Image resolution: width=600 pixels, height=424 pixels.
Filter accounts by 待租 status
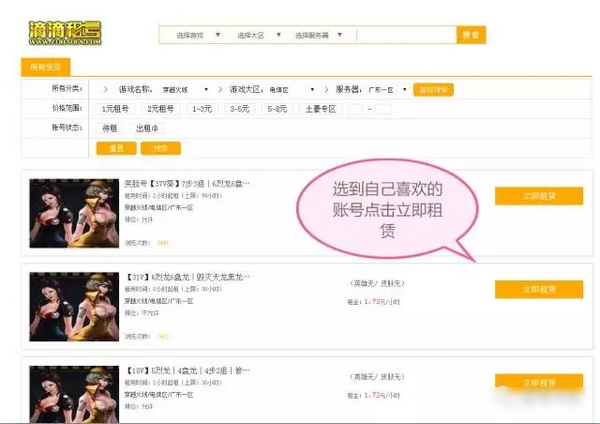click(x=110, y=129)
